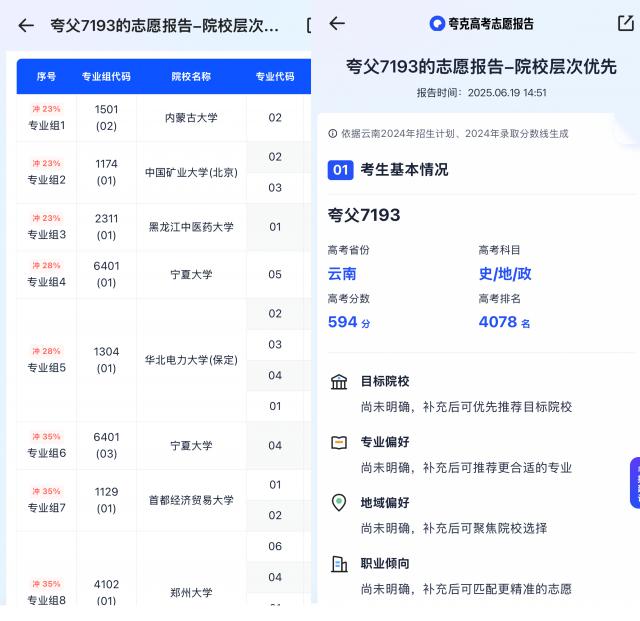Select the 院校名称 column header
640x621 pixels.
(x=191, y=76)
